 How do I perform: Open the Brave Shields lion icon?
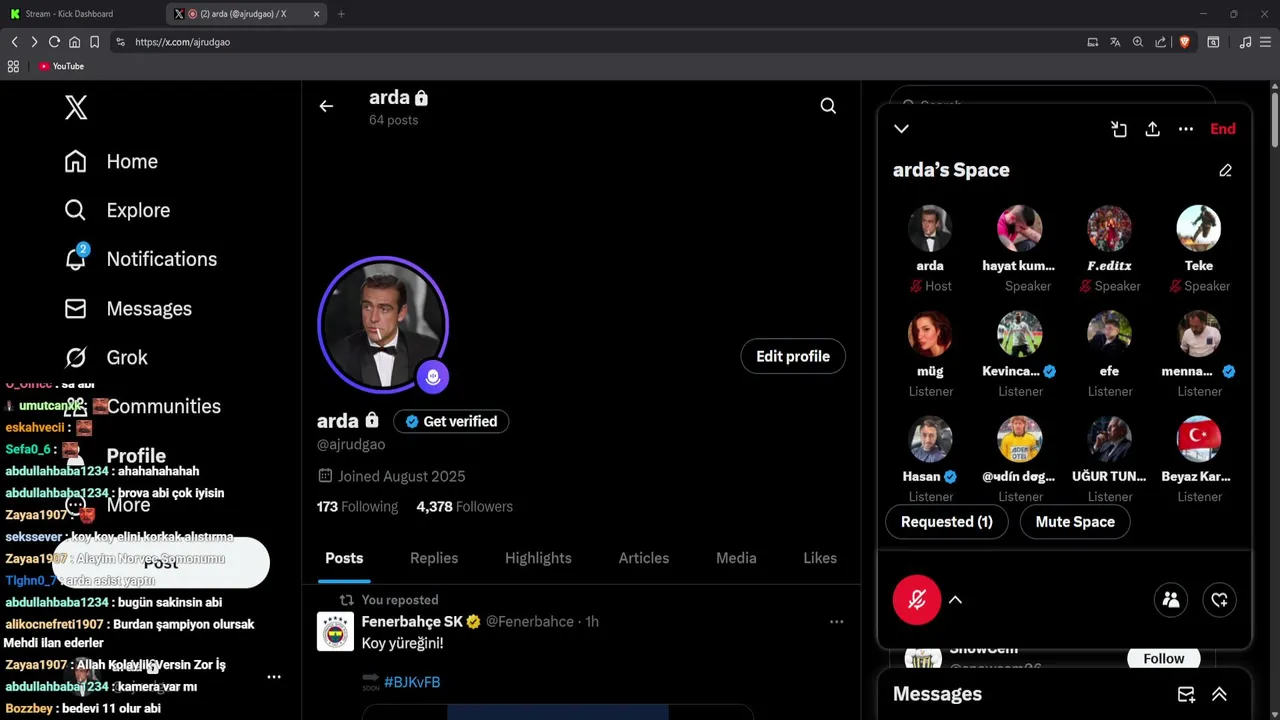click(x=1184, y=42)
